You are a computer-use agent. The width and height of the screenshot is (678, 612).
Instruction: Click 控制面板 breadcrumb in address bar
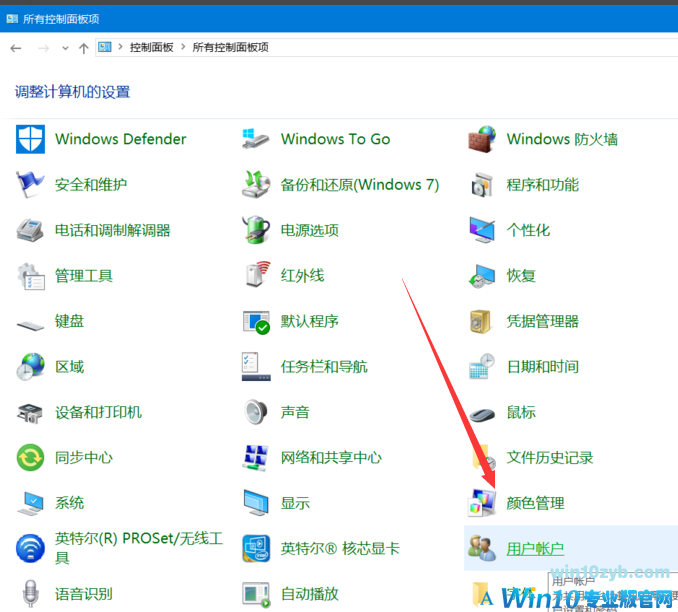151,47
